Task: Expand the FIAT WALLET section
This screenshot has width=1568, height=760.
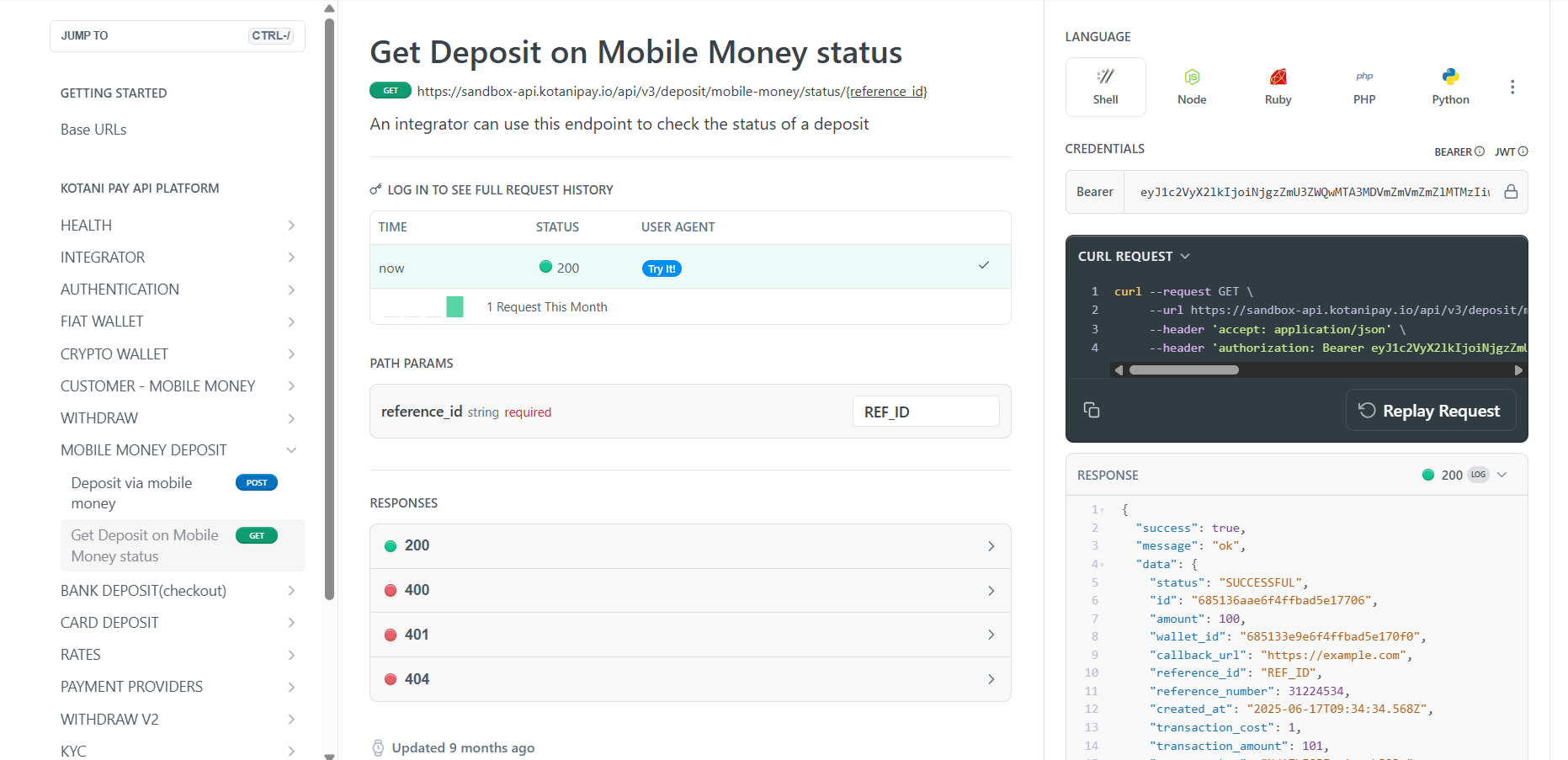Action: 291,322
